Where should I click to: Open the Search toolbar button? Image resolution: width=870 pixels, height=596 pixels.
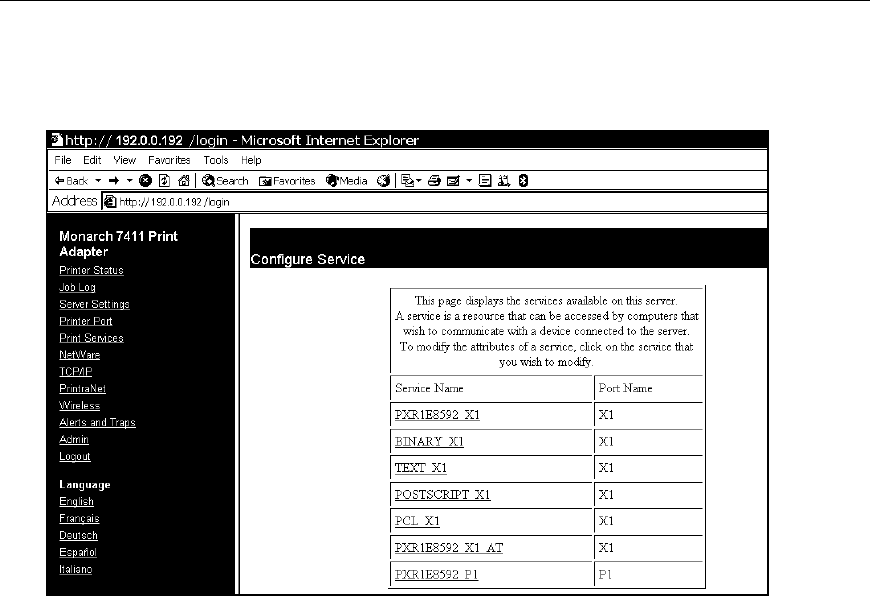[x=225, y=181]
